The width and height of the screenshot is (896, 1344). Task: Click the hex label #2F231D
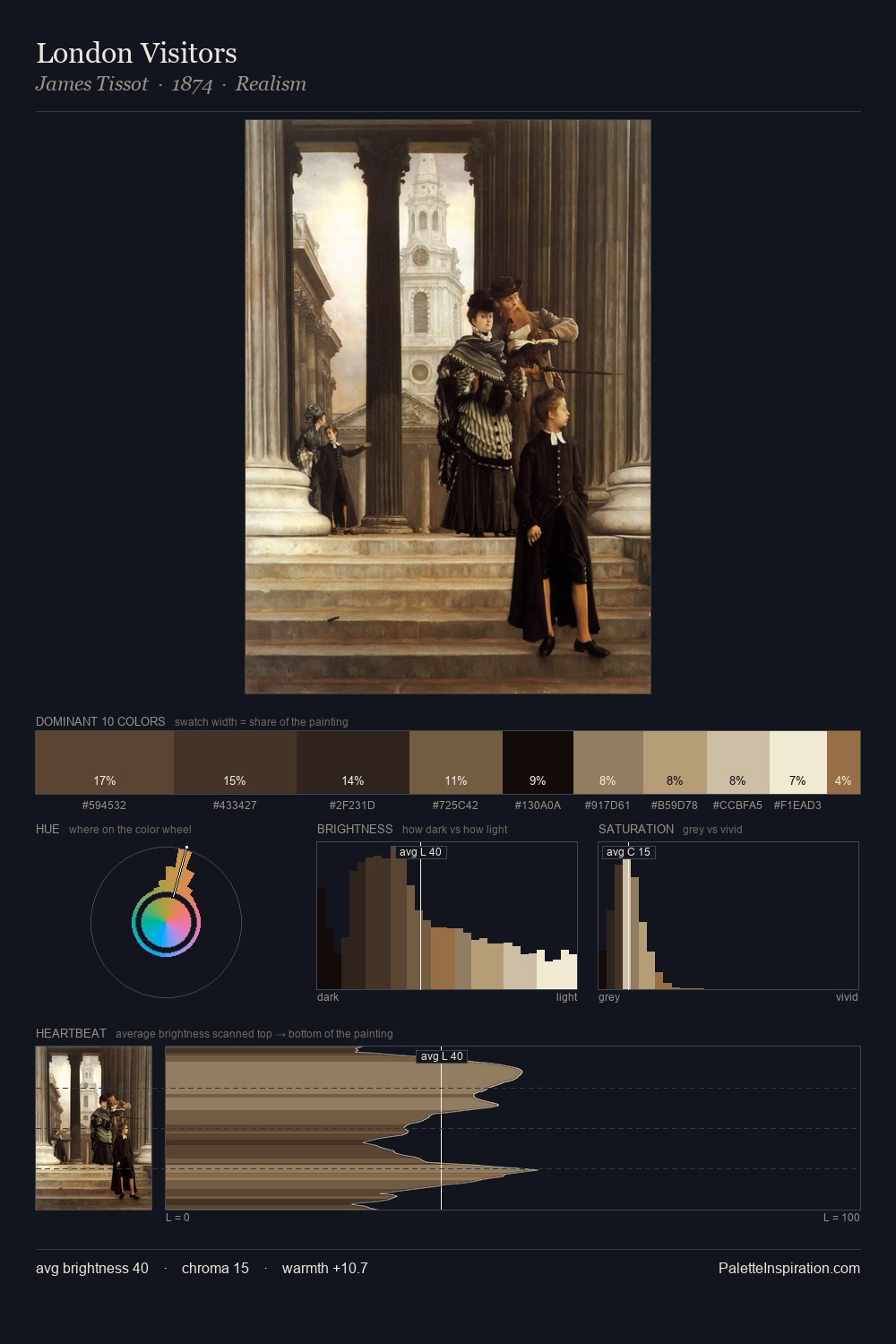coord(352,806)
